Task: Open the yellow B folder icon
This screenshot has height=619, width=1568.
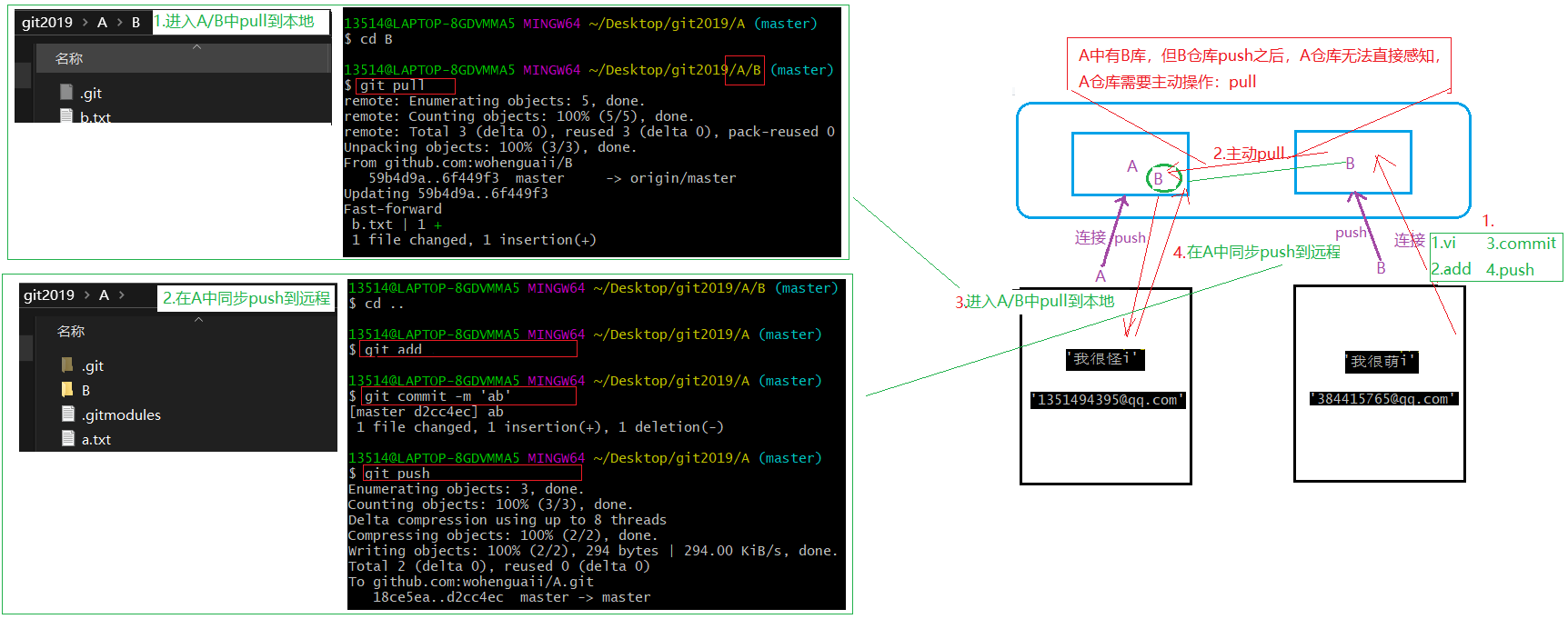Action: (x=67, y=389)
